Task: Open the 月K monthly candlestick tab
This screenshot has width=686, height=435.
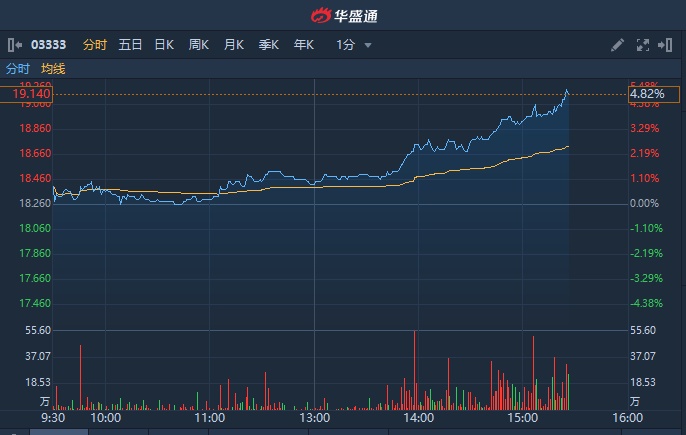Action: [x=234, y=45]
